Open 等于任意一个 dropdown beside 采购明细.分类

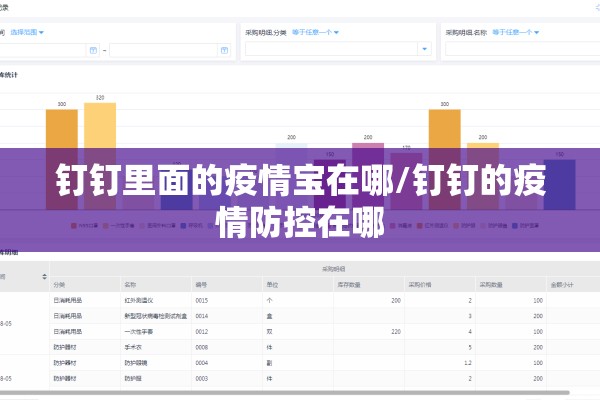click(315, 33)
